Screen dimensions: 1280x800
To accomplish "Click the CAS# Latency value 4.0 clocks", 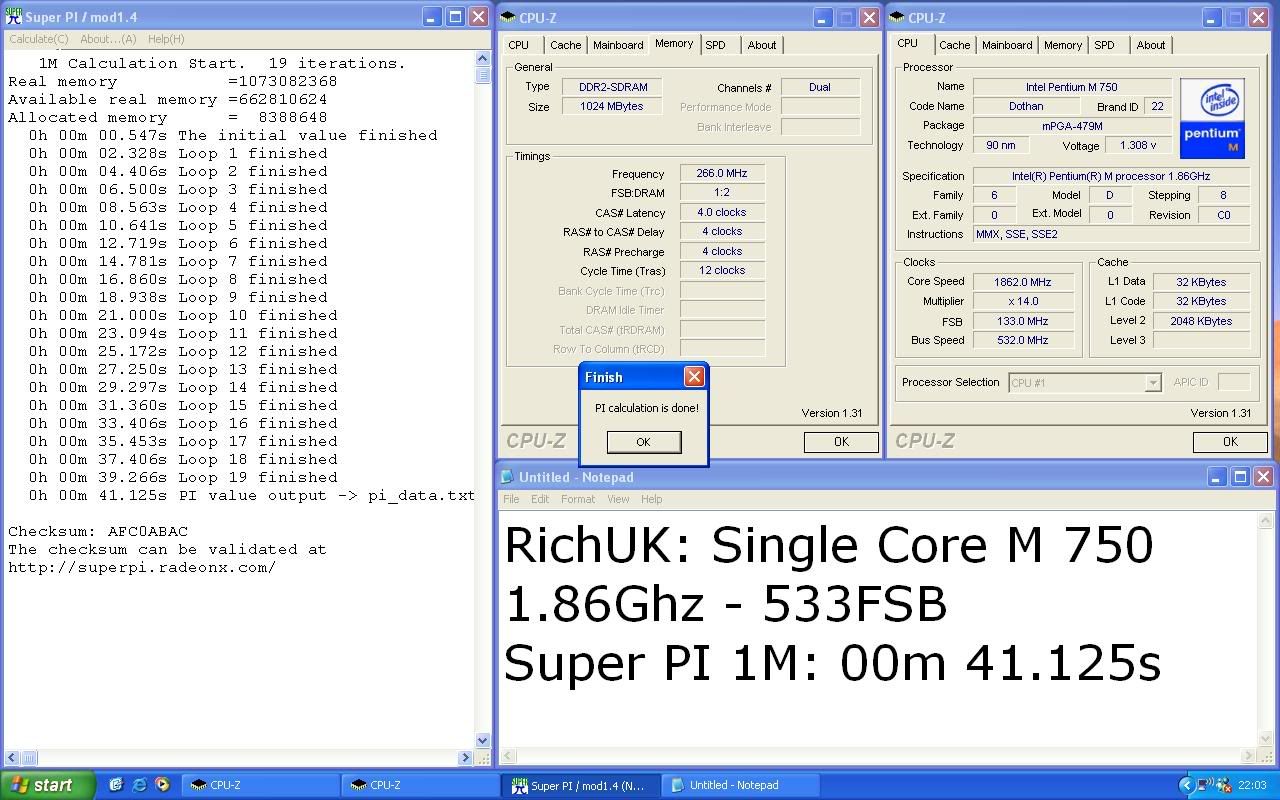I will click(722, 212).
